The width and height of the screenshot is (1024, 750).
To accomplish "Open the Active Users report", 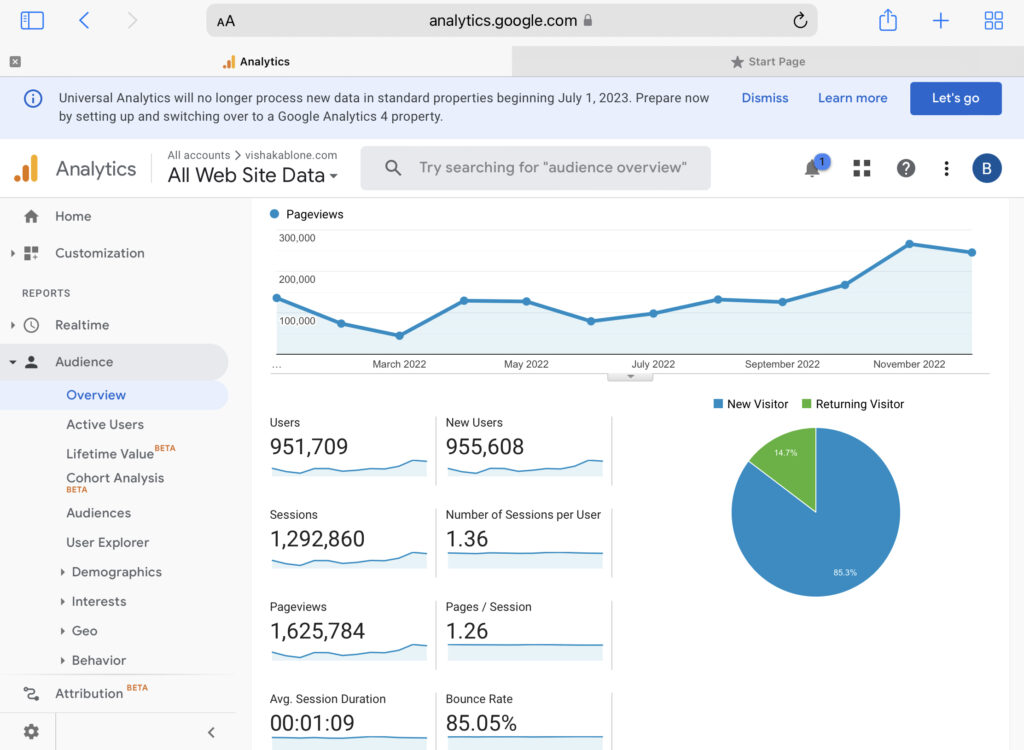I will click(x=104, y=424).
